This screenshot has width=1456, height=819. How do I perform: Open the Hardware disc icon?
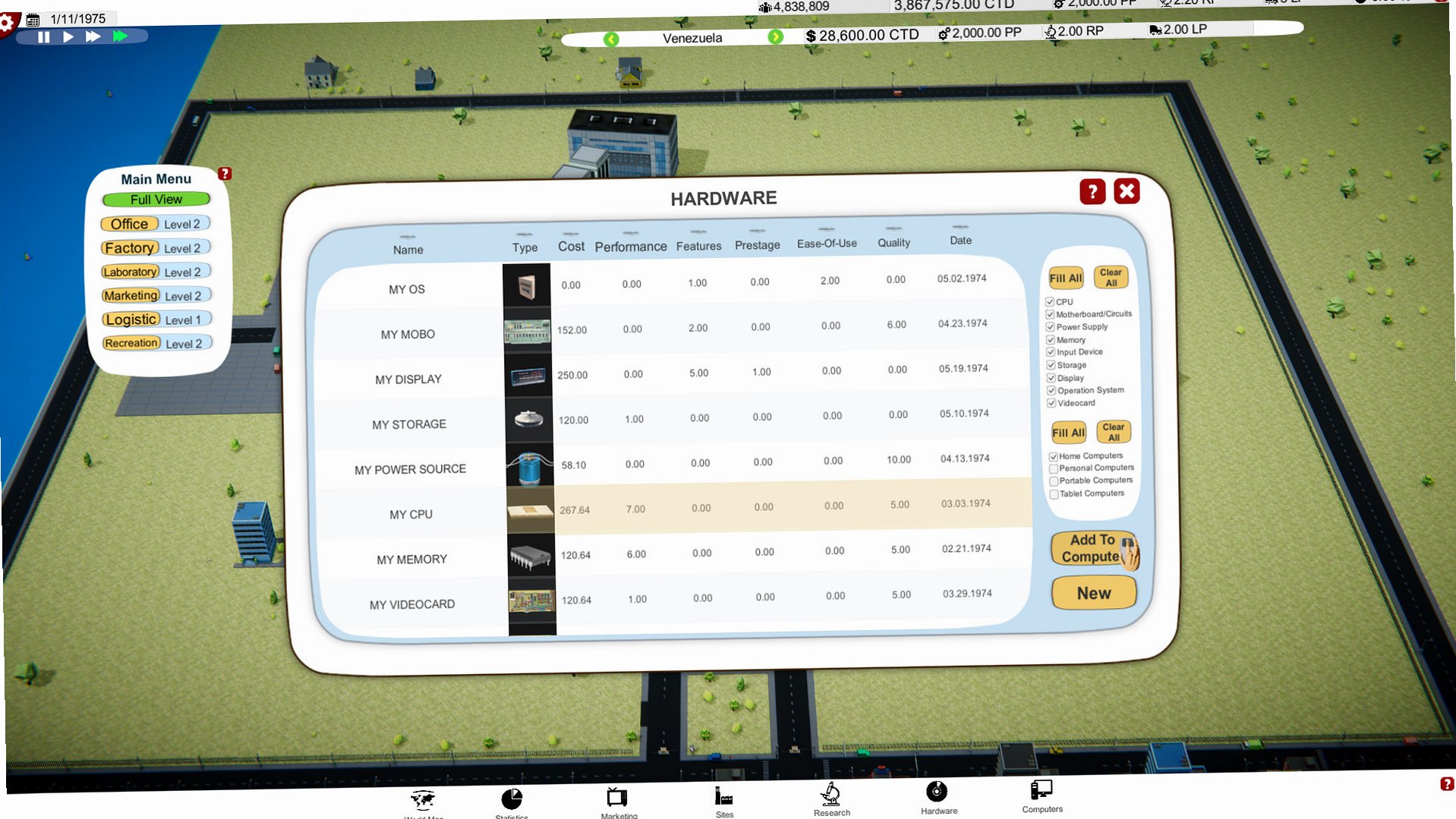[x=937, y=792]
